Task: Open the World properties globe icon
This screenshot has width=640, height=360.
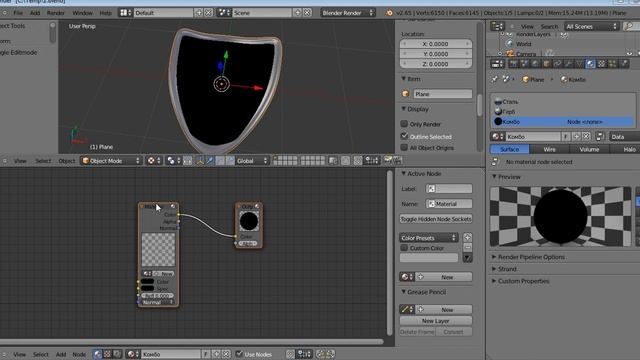Action: click(536, 64)
